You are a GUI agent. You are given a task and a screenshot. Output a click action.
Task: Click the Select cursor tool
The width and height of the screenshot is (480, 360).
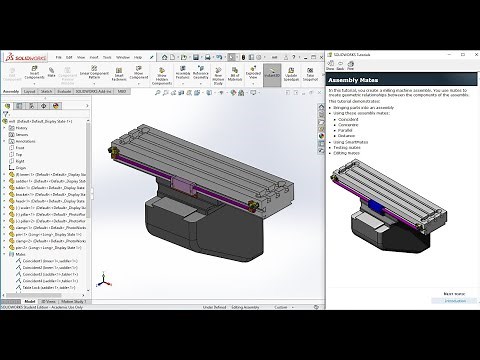(x=232, y=57)
